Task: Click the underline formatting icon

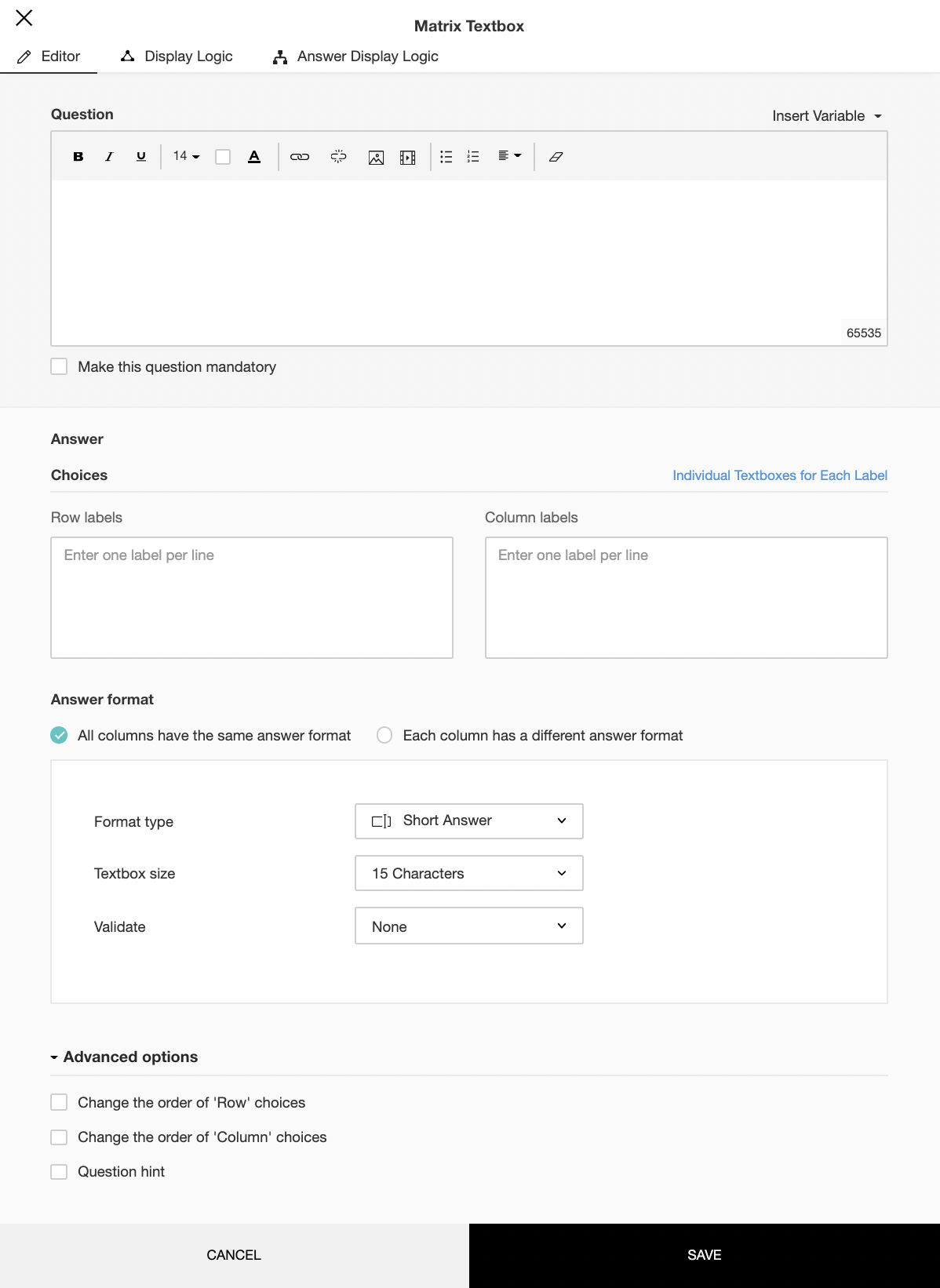Action: [141, 157]
